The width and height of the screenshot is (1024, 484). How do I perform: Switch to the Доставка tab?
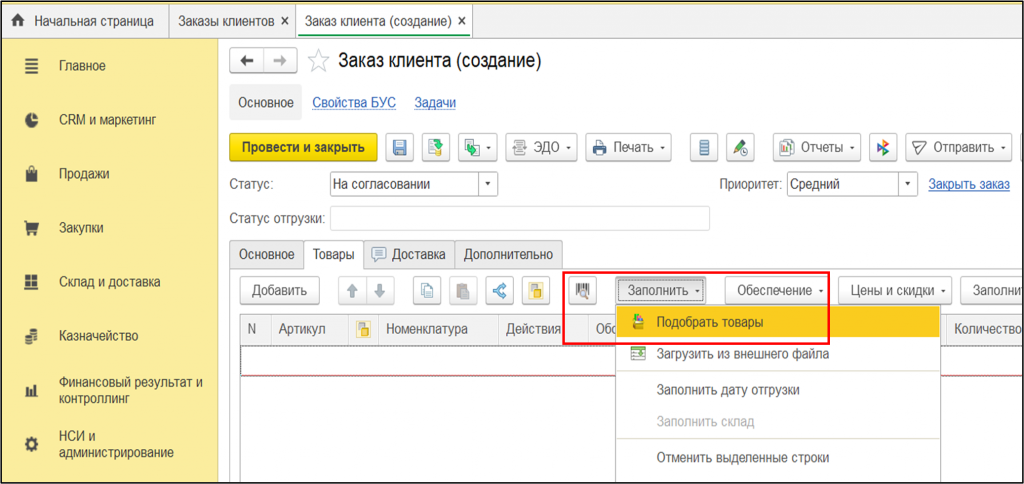[x=409, y=254]
